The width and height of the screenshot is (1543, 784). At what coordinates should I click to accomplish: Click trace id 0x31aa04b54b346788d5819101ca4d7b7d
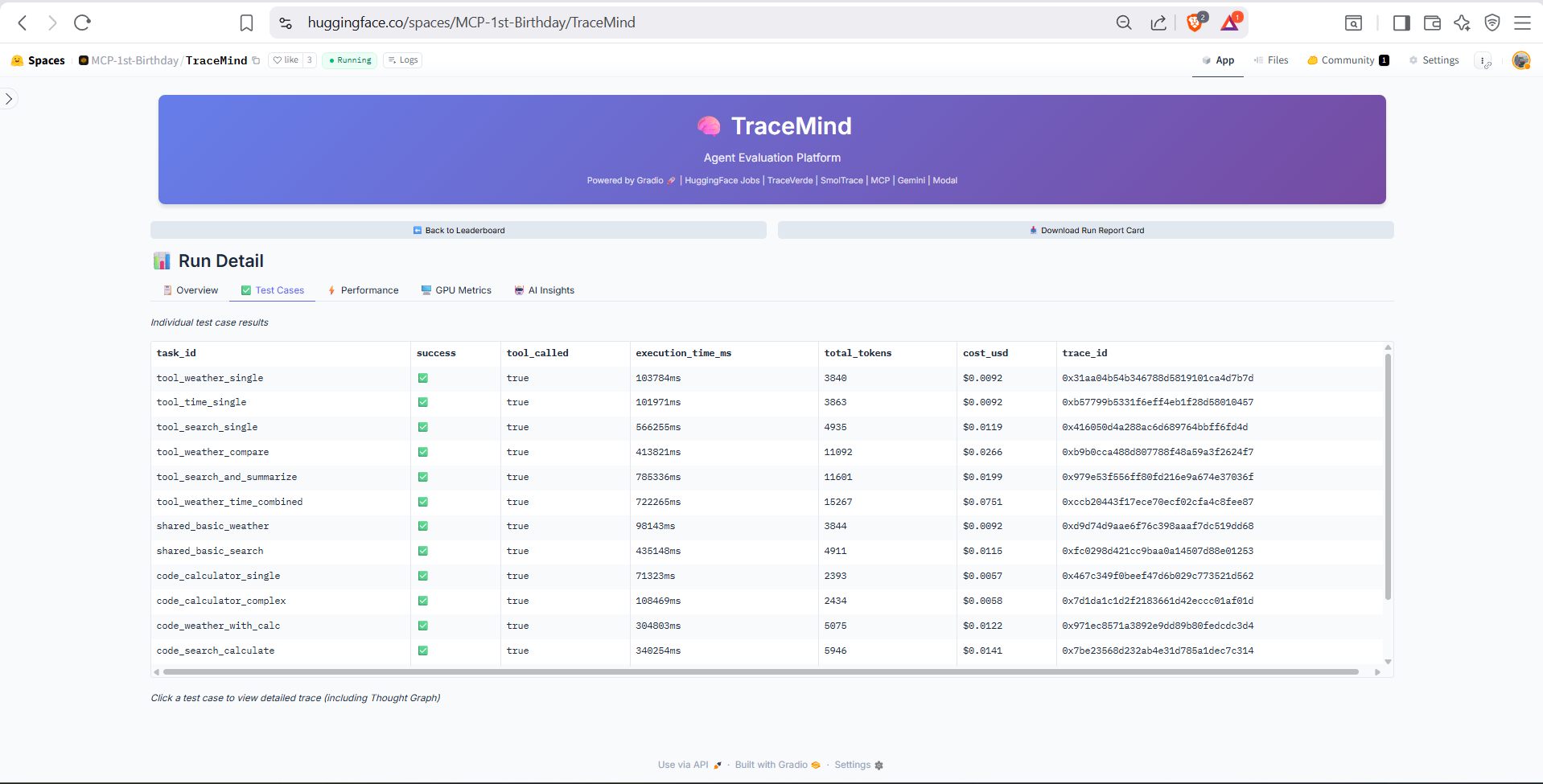1158,378
